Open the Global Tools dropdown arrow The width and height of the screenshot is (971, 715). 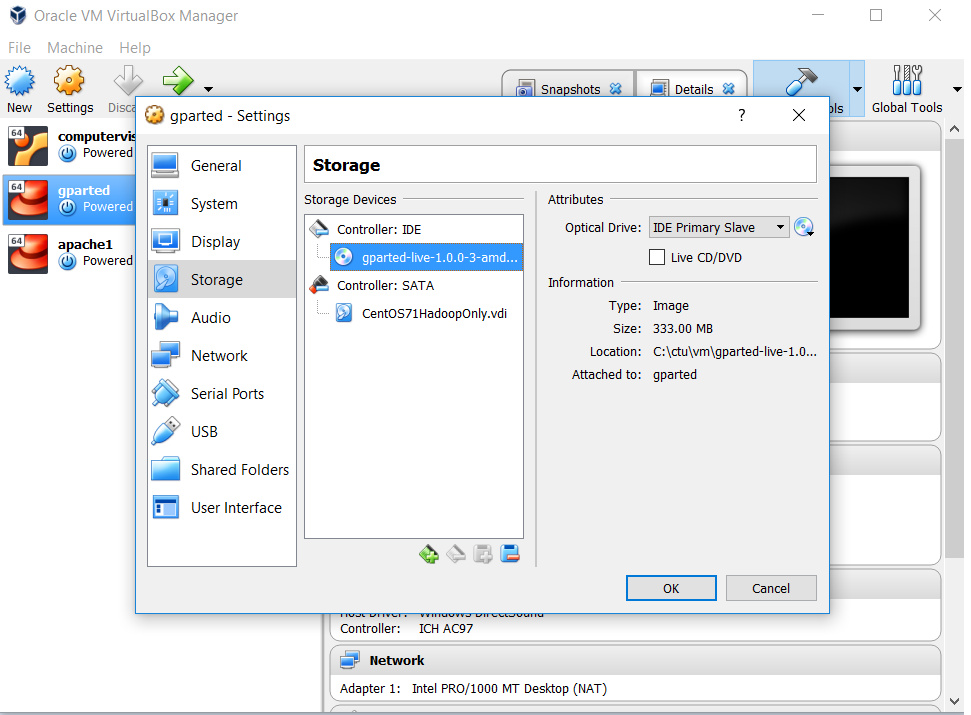[957, 89]
